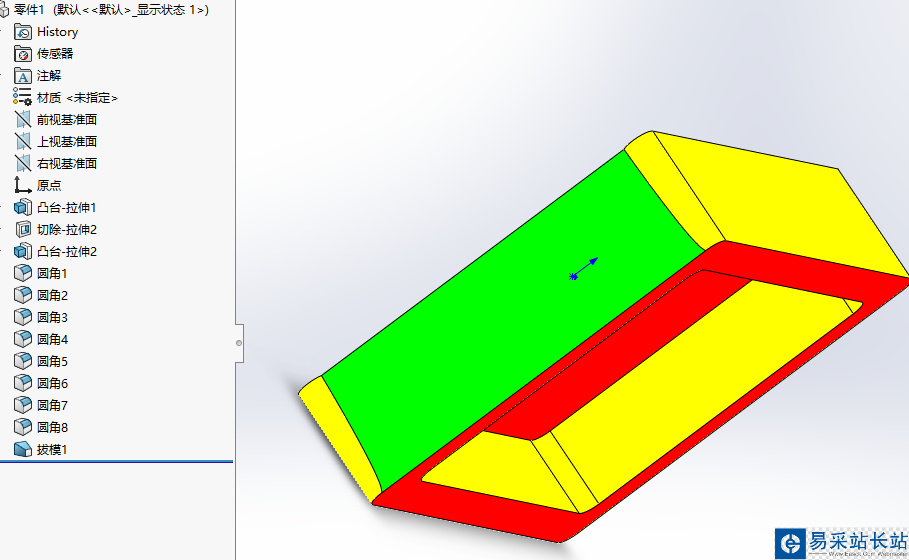Click the blue draft direction arrow
This screenshot has width=909, height=560.
(x=583, y=268)
